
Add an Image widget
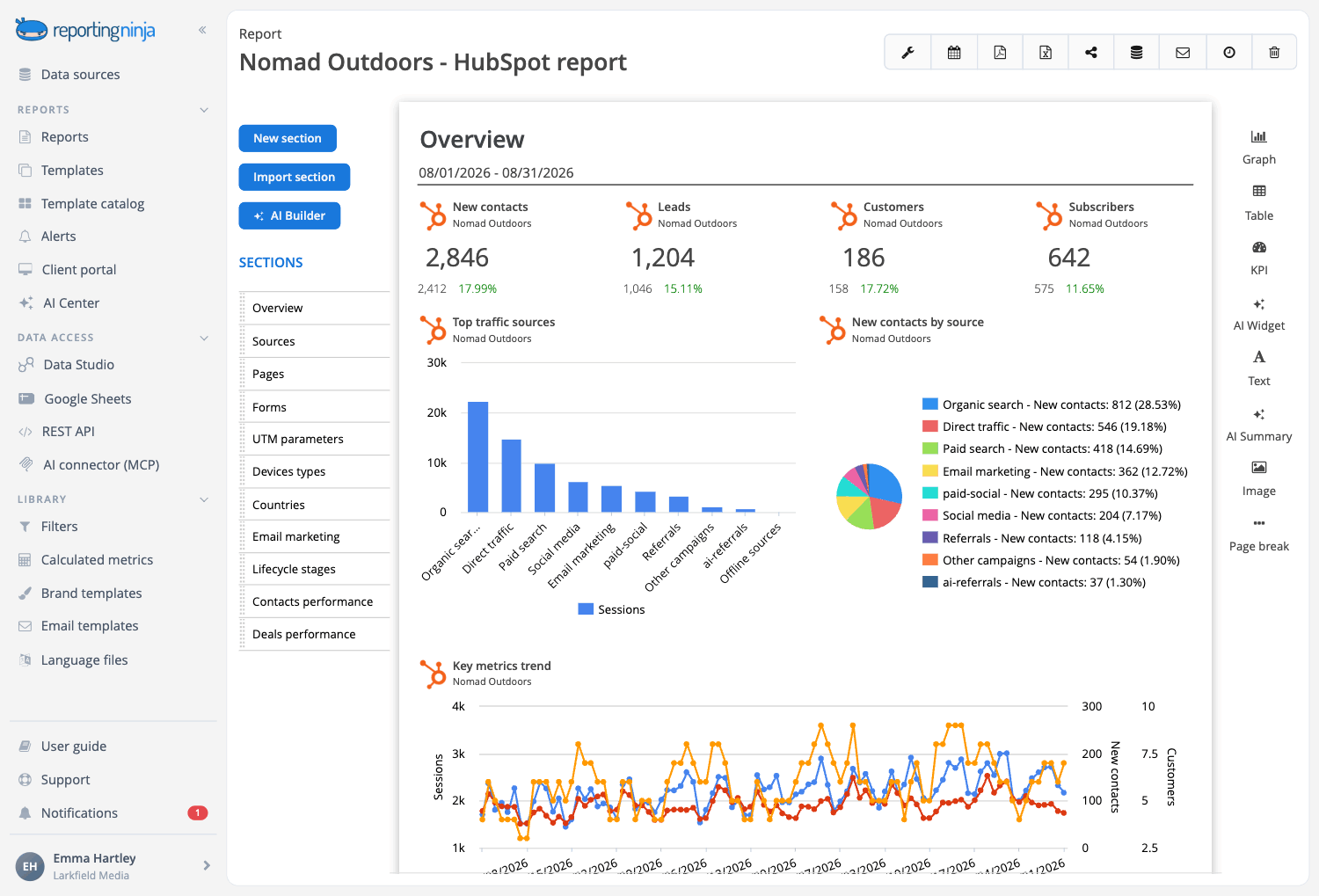click(1259, 479)
